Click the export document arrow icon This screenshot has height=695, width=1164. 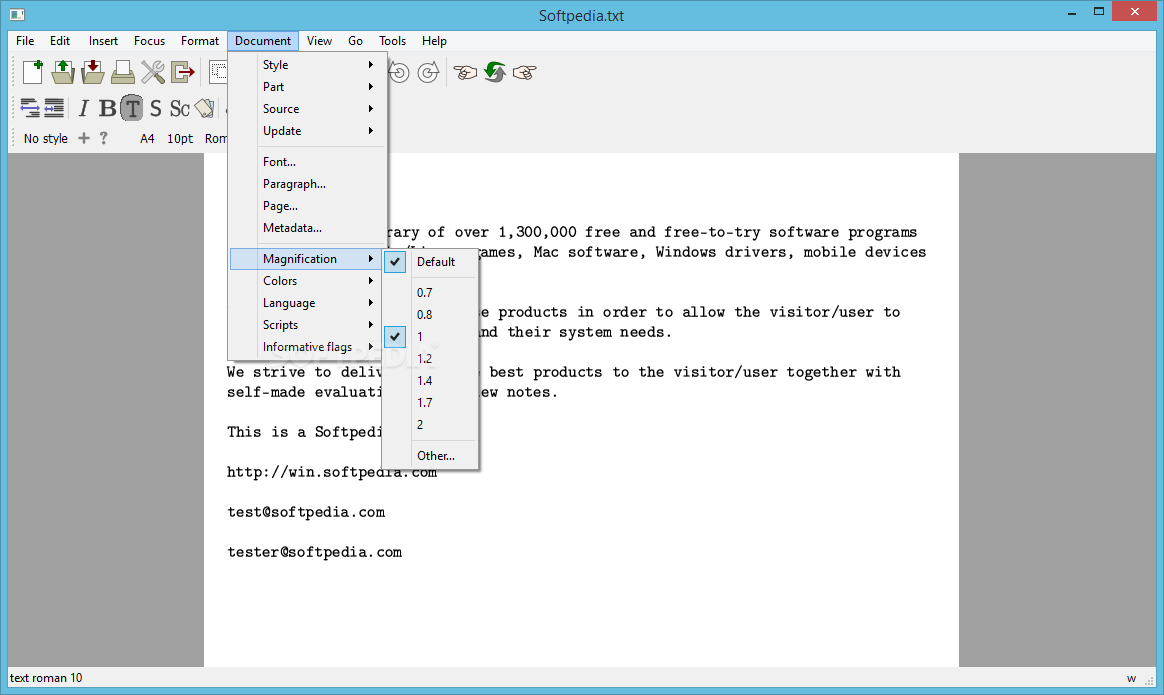click(x=183, y=72)
